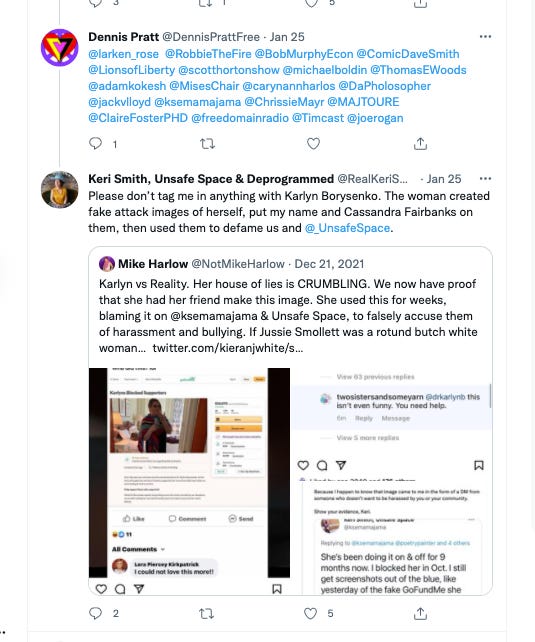Open the @_UnsafeSpace mention link
This screenshot has width=535, height=642.
tap(347, 228)
